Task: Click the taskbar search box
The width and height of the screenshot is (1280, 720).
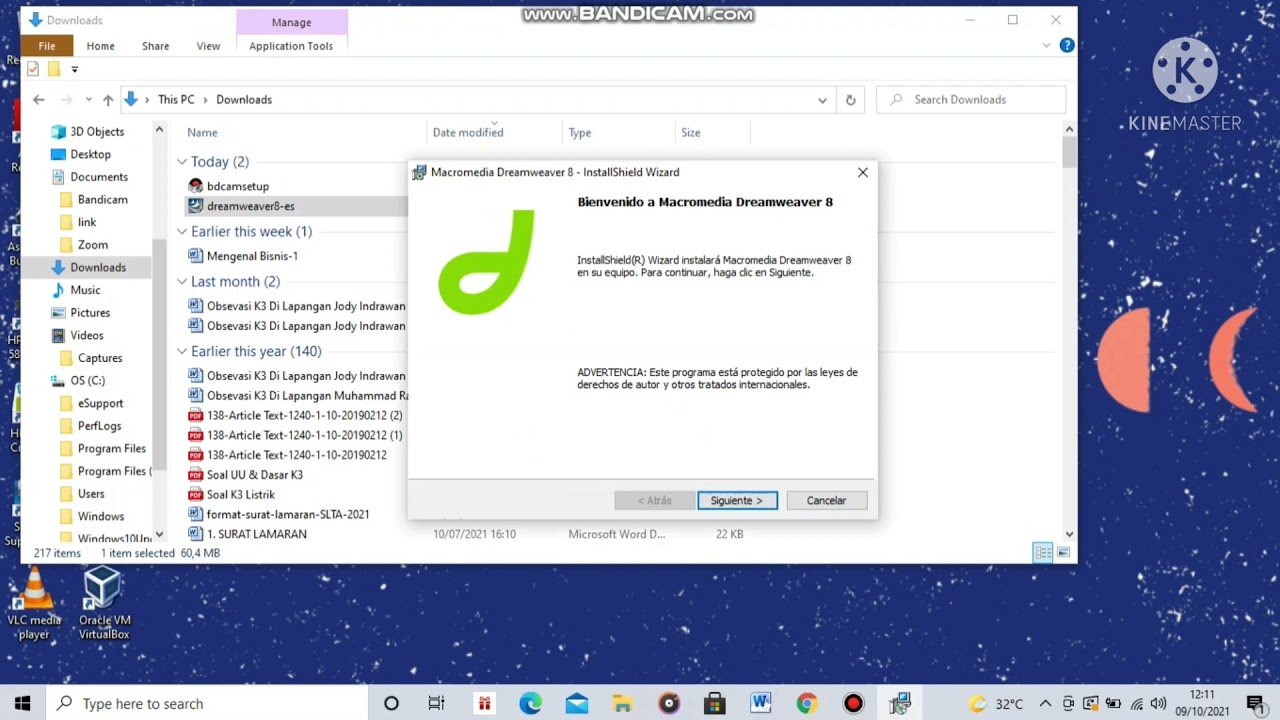Action: pos(207,704)
